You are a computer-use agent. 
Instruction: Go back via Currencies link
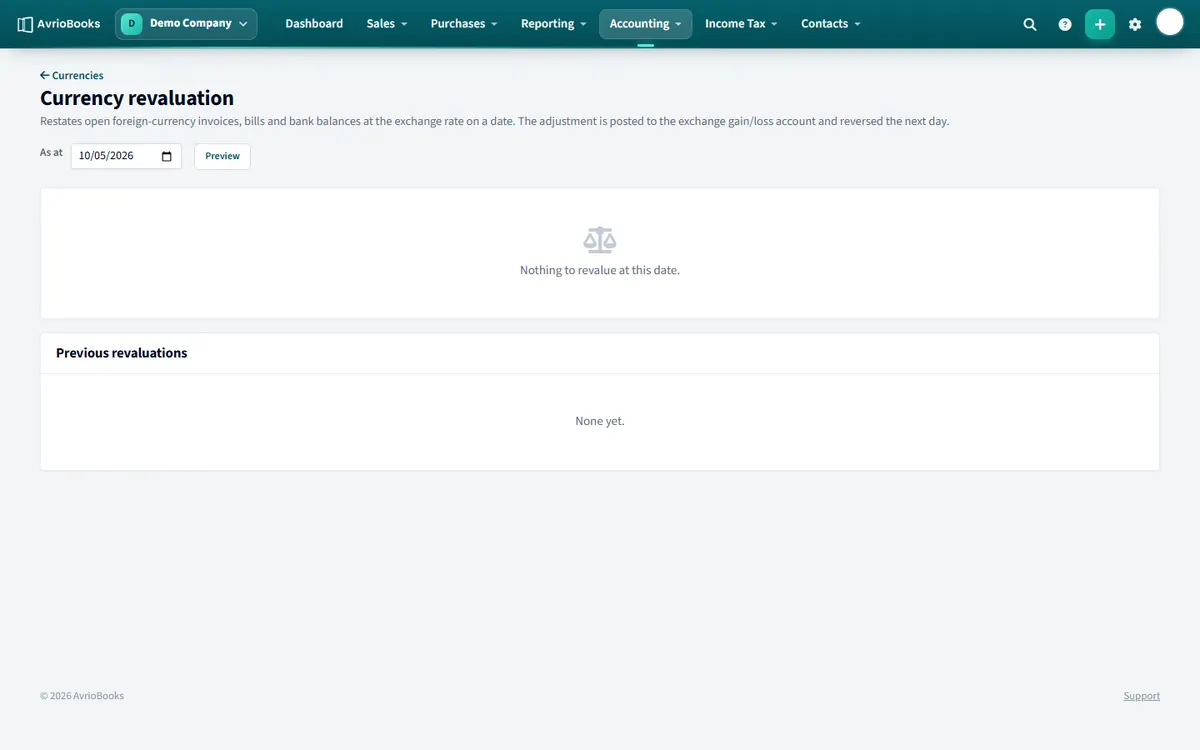click(x=72, y=75)
